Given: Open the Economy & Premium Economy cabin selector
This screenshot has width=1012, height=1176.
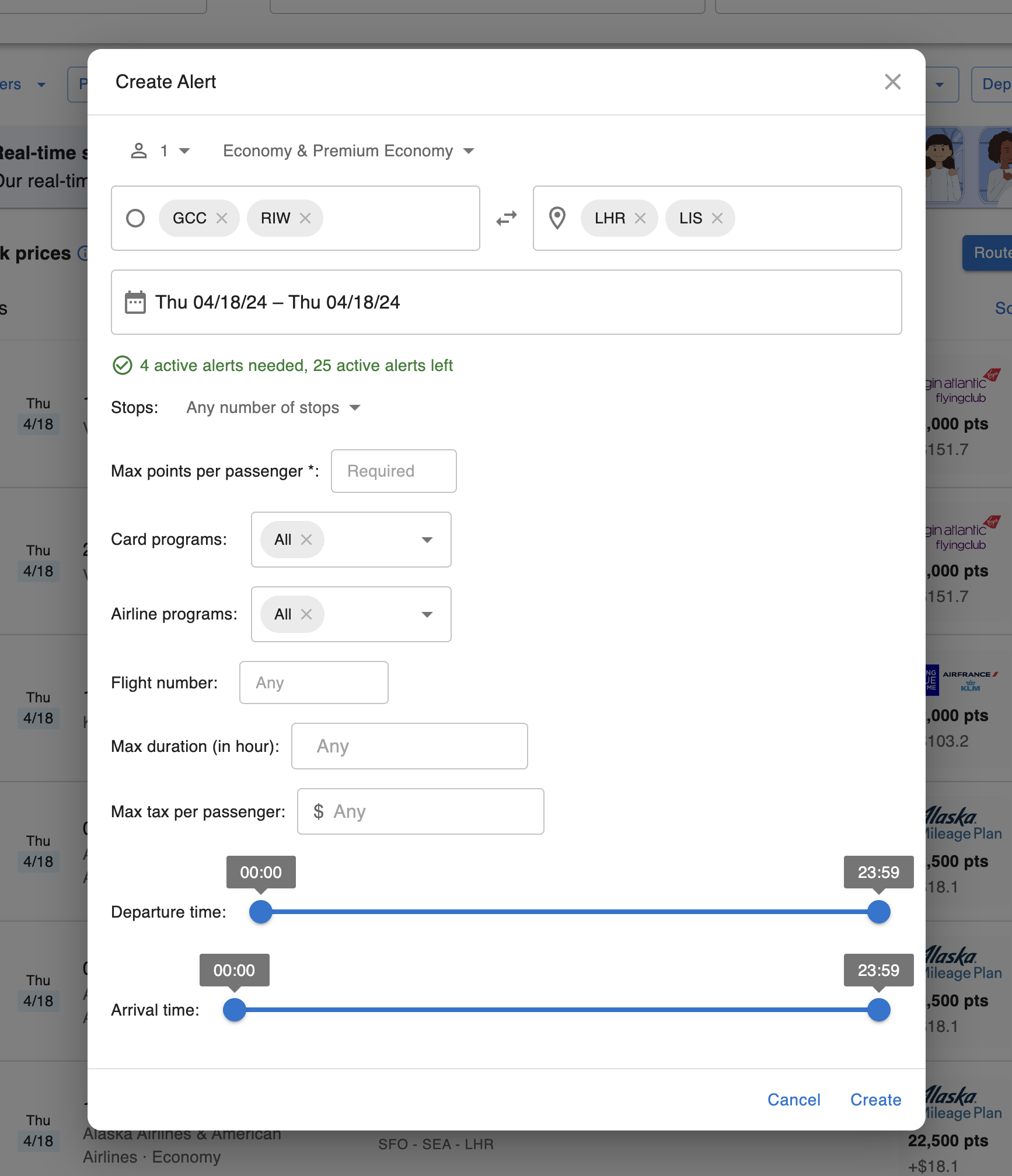Looking at the screenshot, I should [348, 150].
